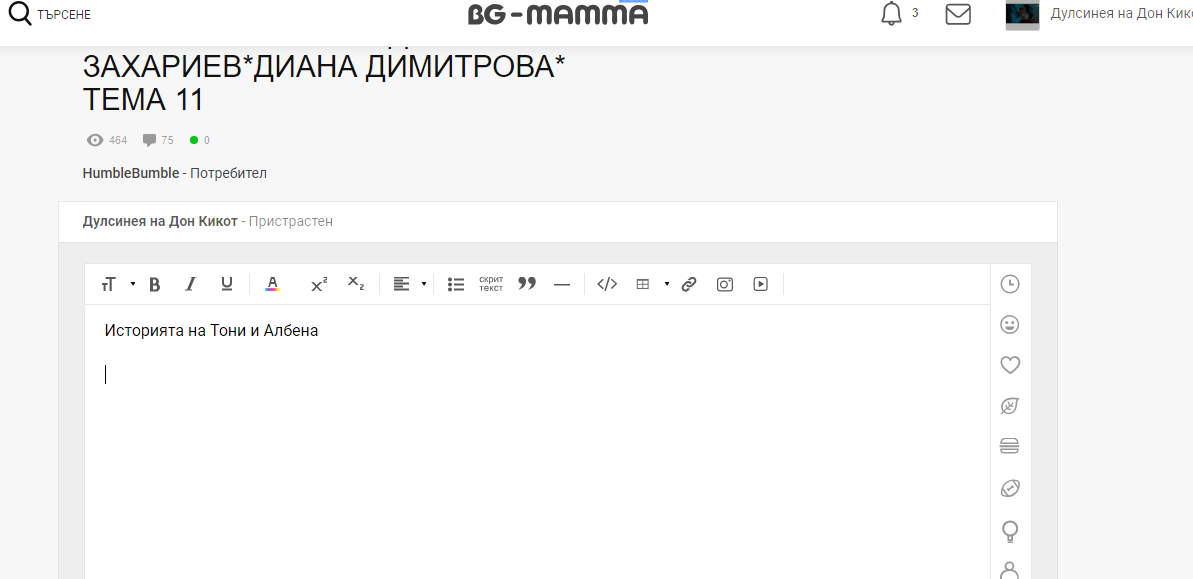Click the Търсене search button

point(49,14)
